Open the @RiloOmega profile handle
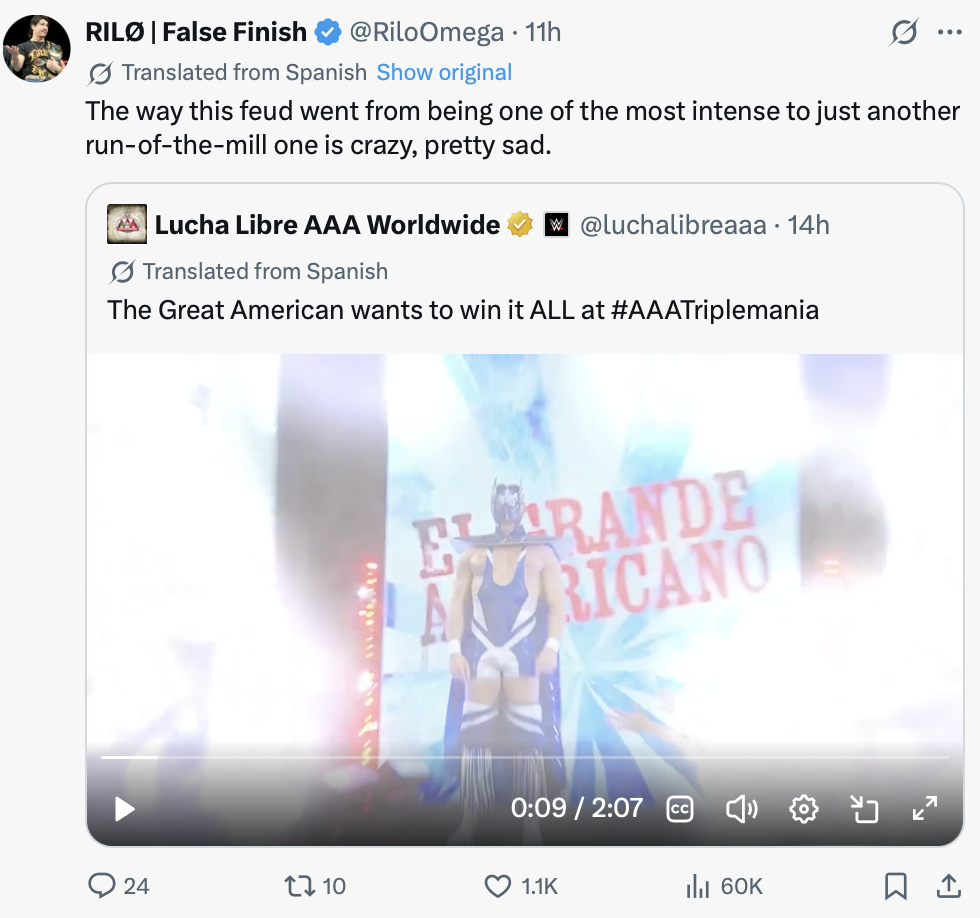Image resolution: width=980 pixels, height=918 pixels. [x=427, y=32]
